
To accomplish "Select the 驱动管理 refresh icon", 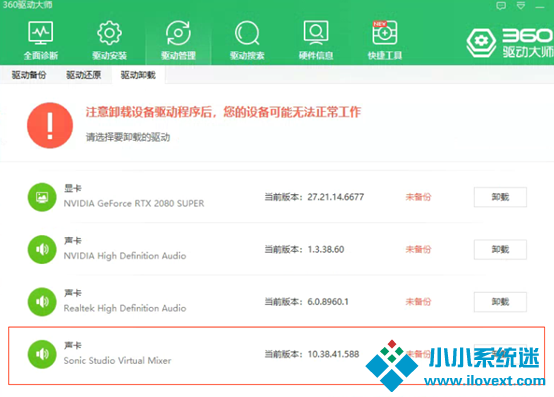I will coord(178,33).
